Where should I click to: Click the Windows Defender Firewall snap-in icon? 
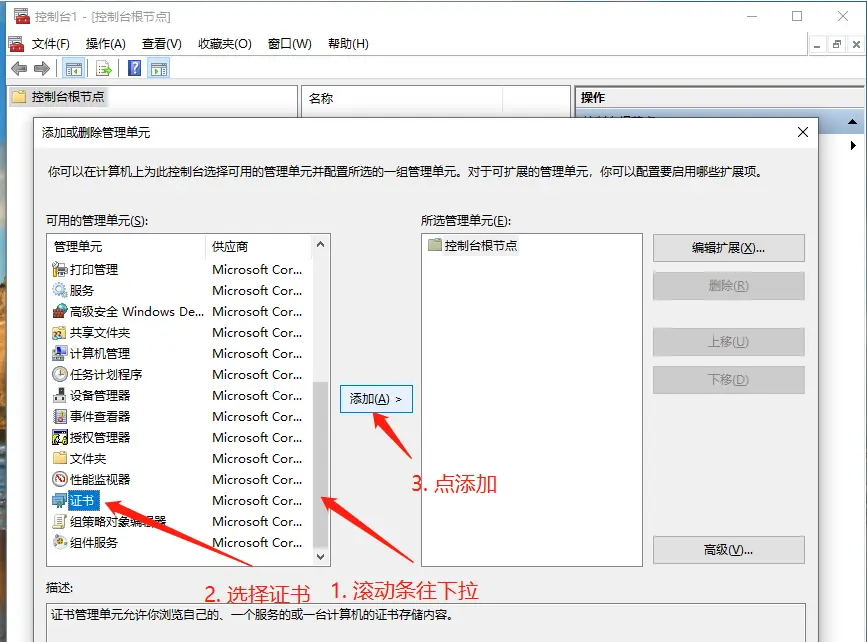point(60,311)
